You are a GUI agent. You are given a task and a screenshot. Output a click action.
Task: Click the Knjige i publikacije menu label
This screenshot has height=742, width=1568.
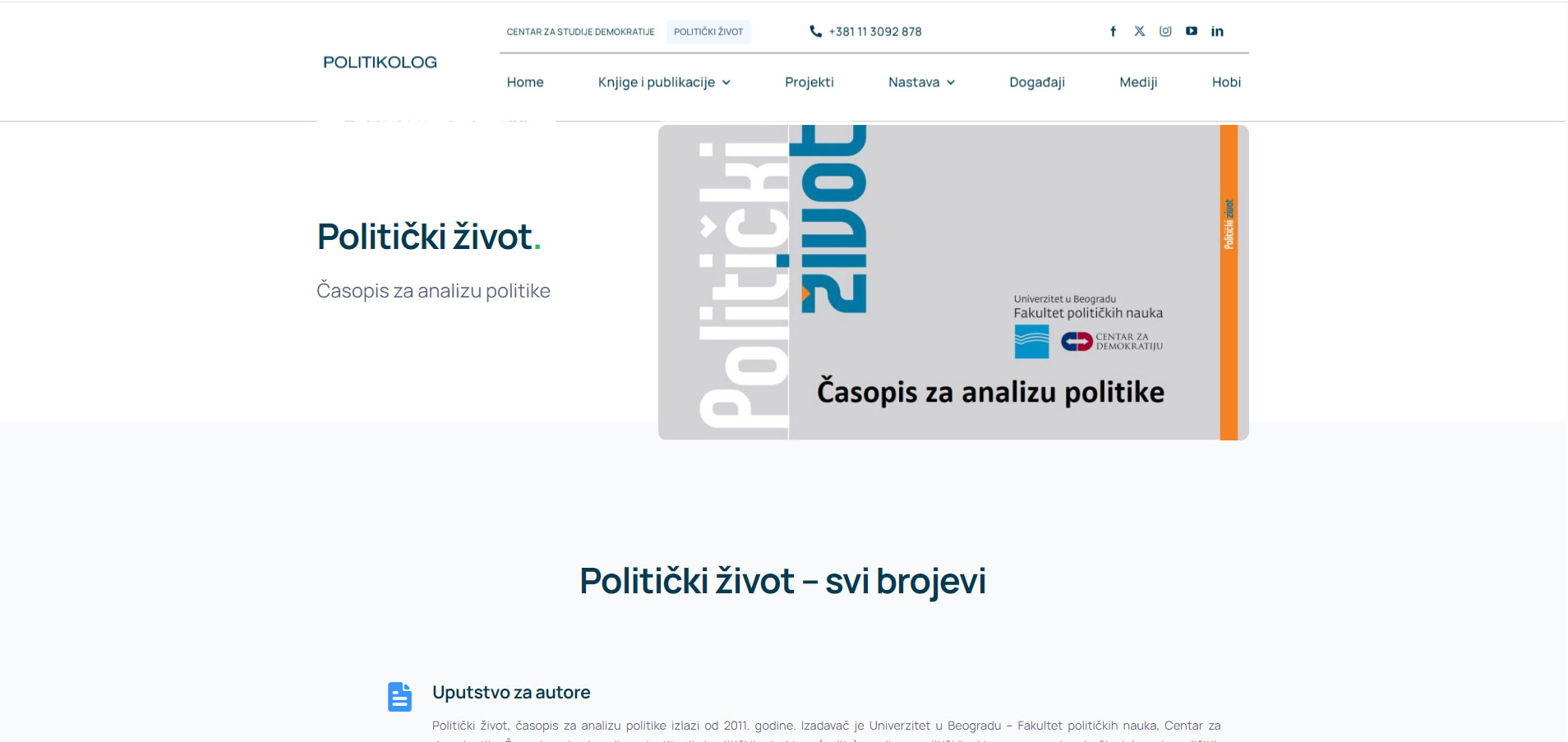pos(656,82)
